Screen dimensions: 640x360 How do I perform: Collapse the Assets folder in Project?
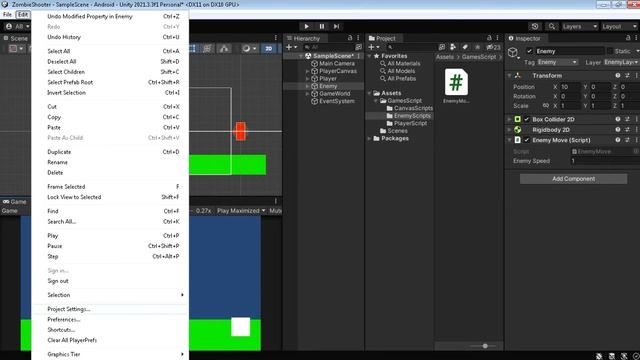tap(369, 93)
